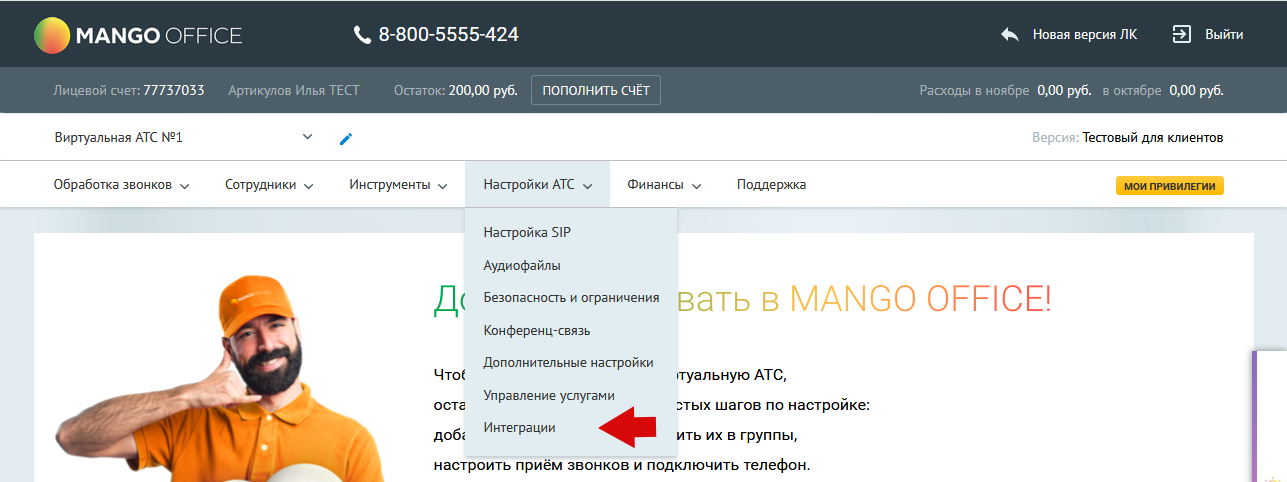Image resolution: width=1287 pixels, height=482 pixels.
Task: Click the MANGO OFFICE logo
Action: tap(138, 35)
